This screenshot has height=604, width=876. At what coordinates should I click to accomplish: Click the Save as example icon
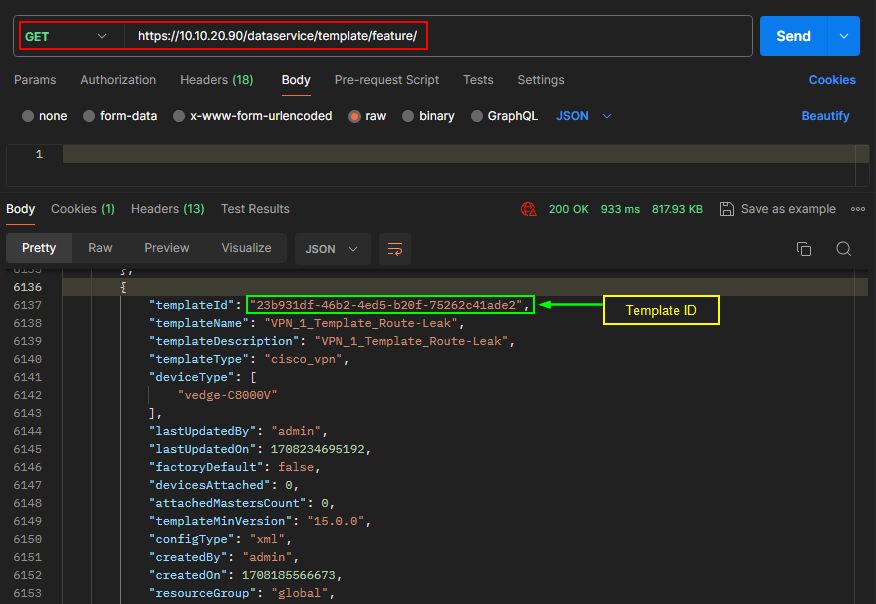click(x=727, y=209)
